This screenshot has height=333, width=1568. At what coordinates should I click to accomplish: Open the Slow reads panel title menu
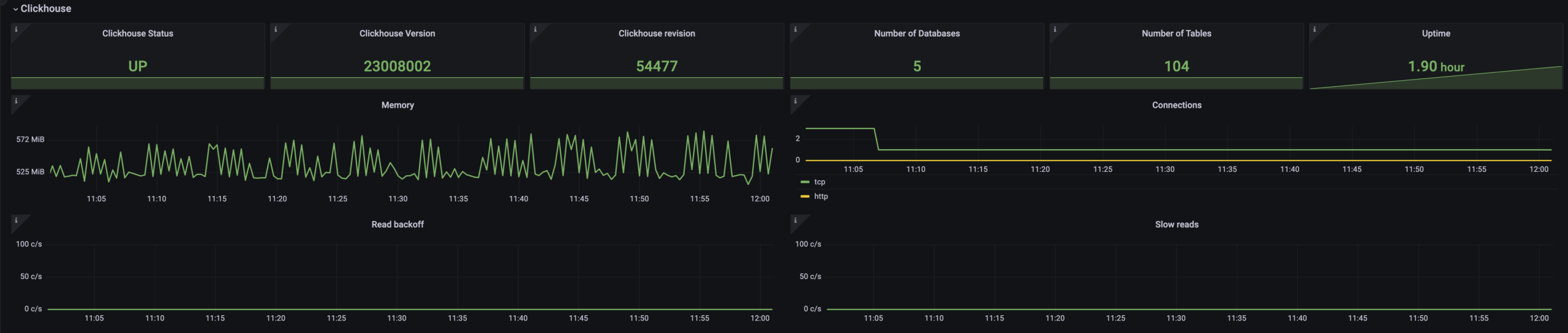[1176, 225]
